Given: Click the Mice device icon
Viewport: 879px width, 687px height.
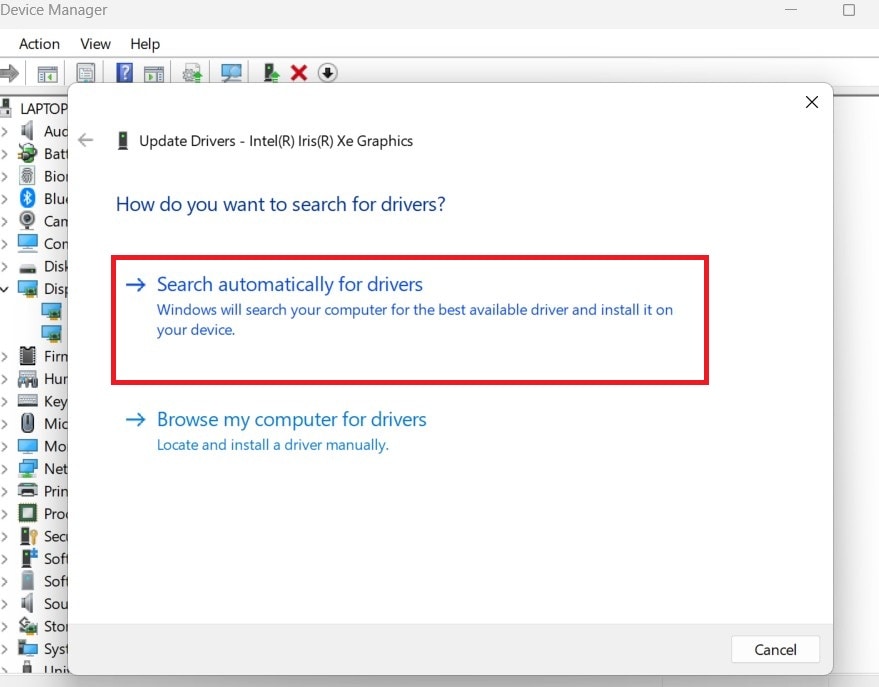Looking at the screenshot, I should tap(27, 423).
